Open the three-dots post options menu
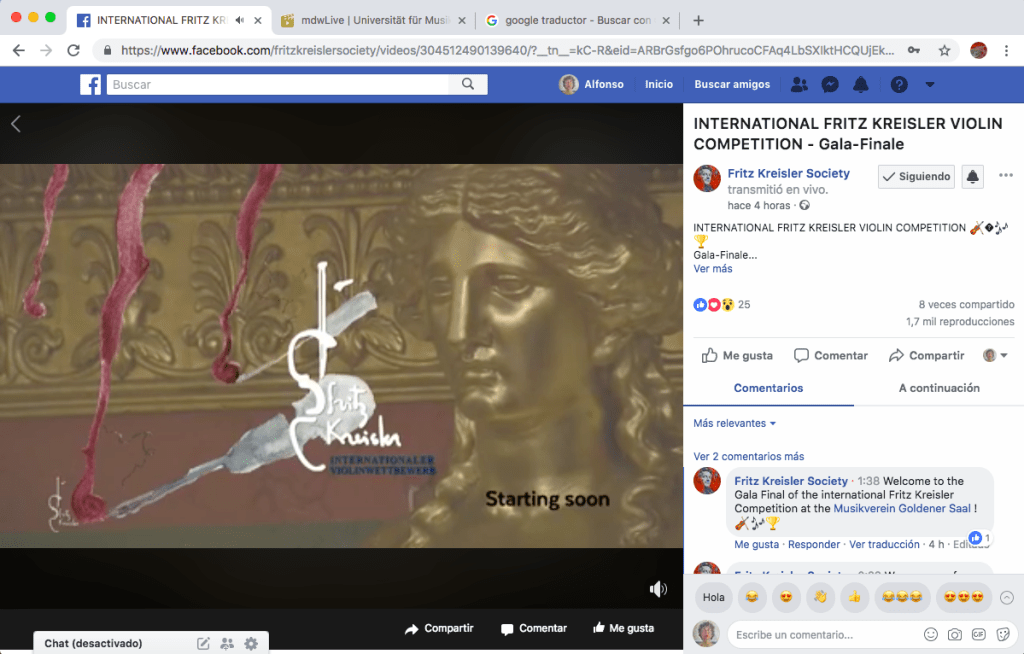Viewport: 1024px width, 654px height. [1005, 176]
